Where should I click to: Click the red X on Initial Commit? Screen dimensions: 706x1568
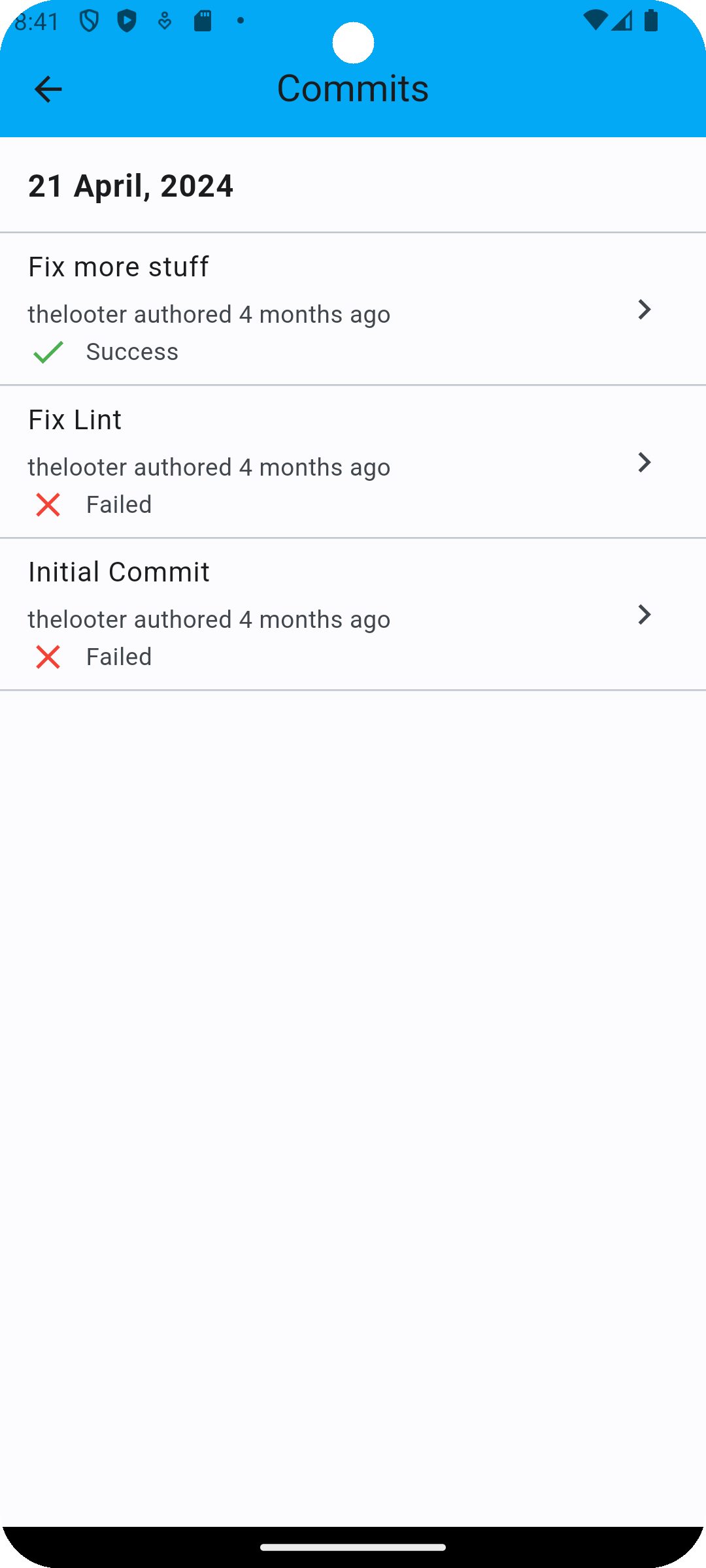point(48,657)
